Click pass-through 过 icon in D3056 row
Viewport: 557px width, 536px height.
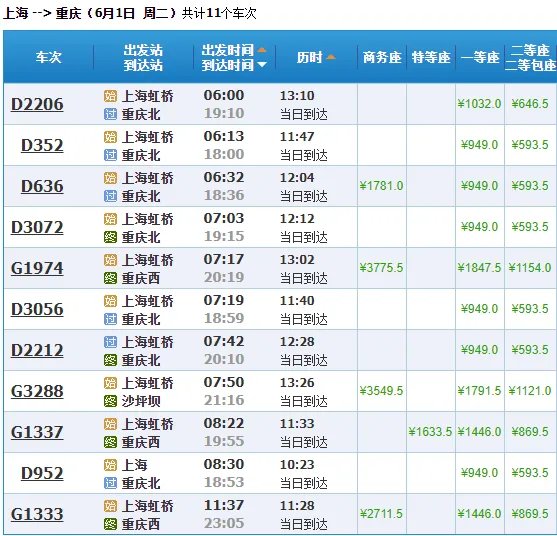point(110,319)
